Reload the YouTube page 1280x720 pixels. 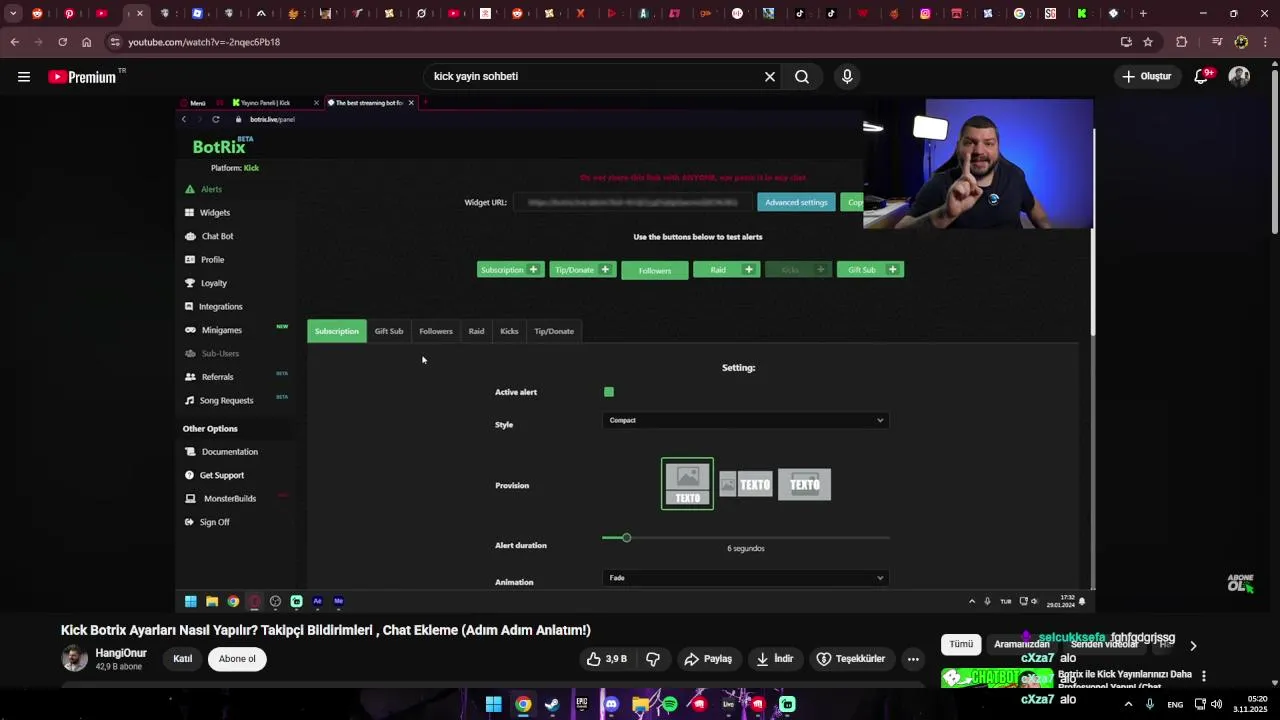click(x=62, y=42)
